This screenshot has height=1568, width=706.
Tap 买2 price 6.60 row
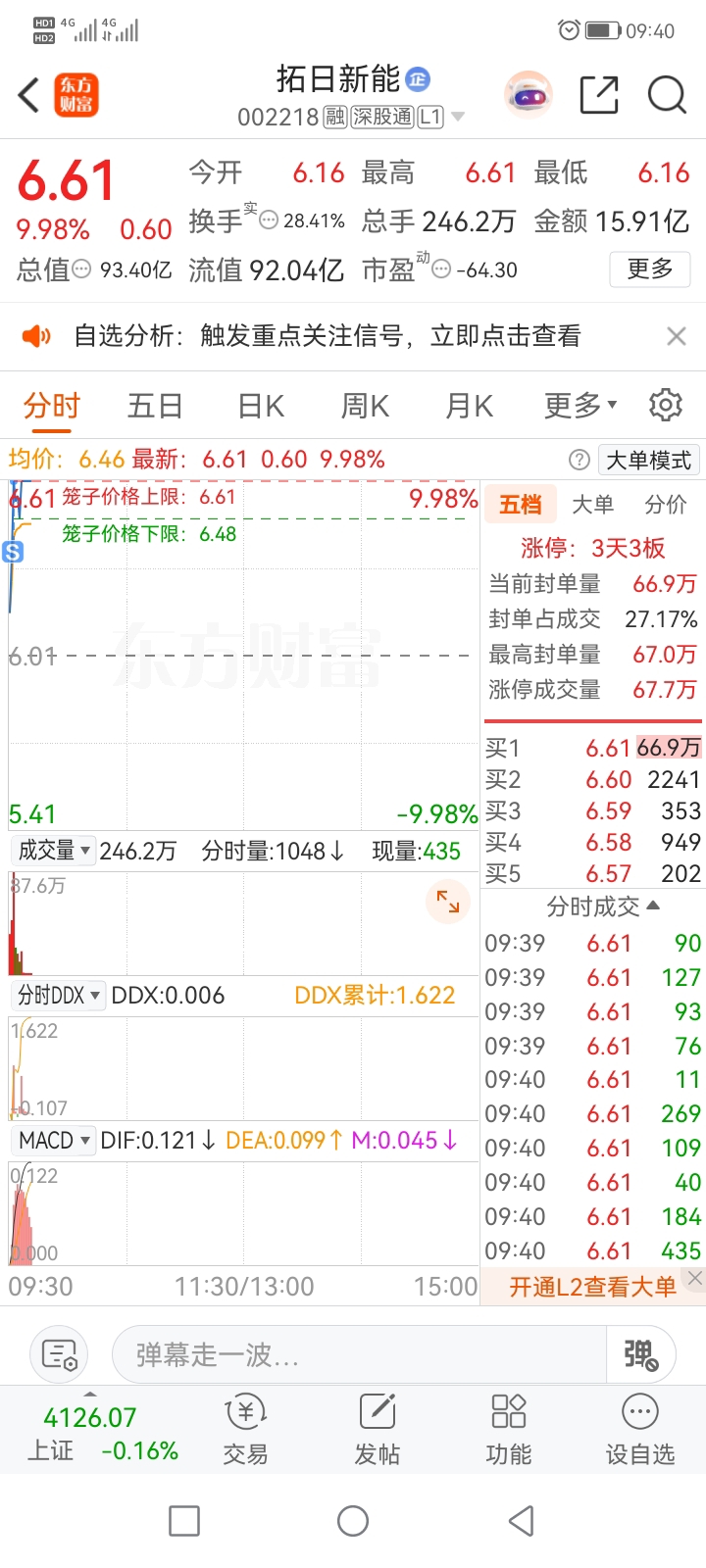593,779
